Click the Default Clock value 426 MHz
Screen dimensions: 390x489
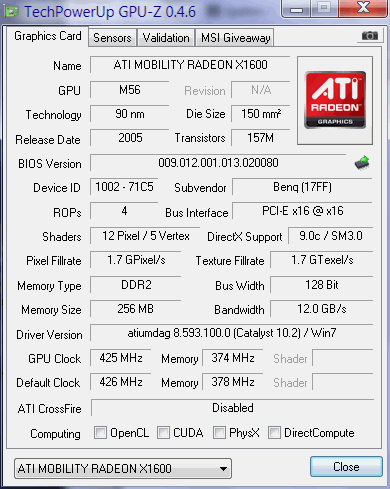pyautogui.click(x=121, y=382)
